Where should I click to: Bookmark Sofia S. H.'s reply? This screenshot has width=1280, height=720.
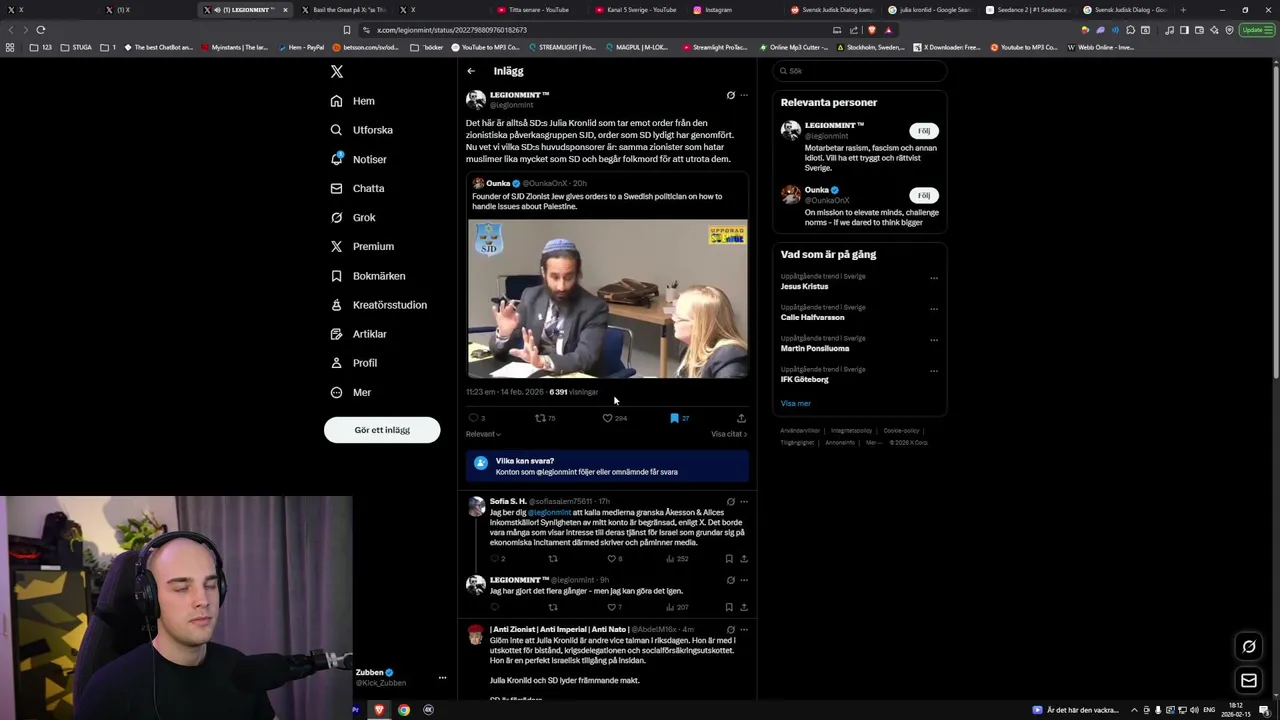[x=729, y=559]
